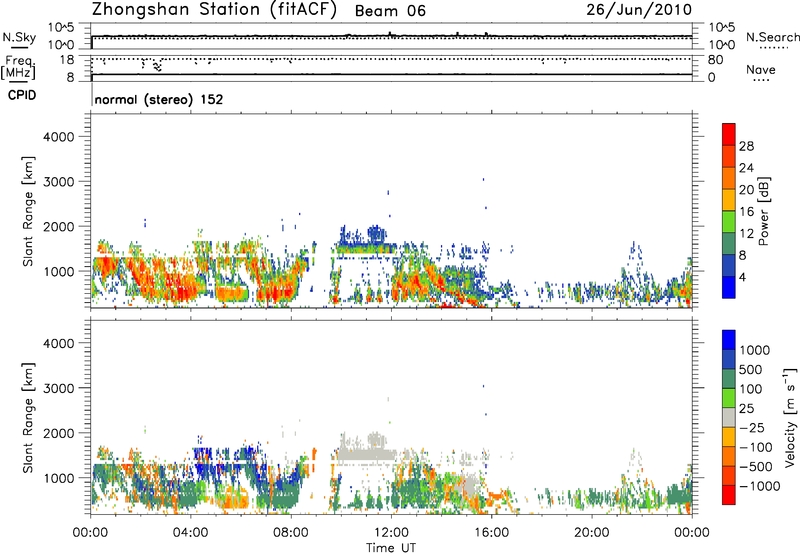
Task: Click the title 'Zhongshan Station (fitACF)'
Action: pyautogui.click(x=214, y=10)
